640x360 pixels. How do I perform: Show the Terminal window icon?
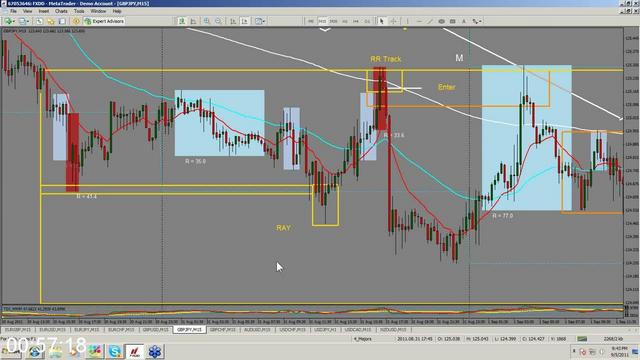[x=62, y=21]
